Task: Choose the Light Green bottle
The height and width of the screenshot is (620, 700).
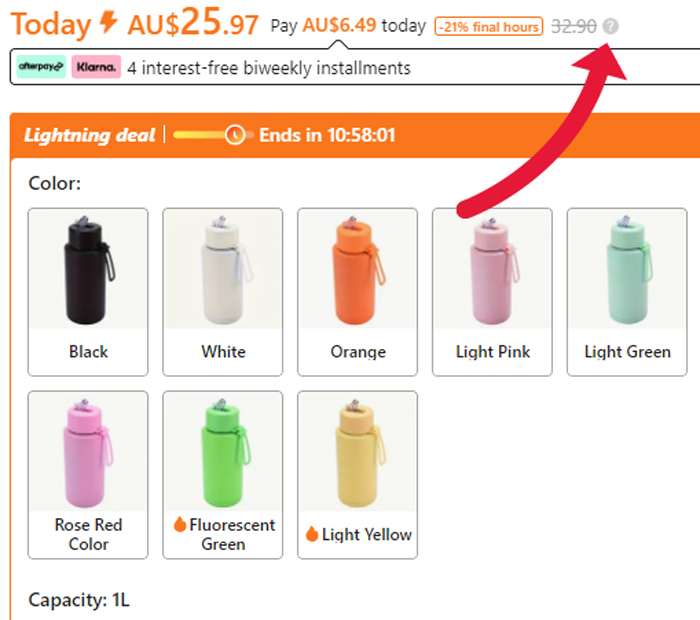Action: (627, 291)
